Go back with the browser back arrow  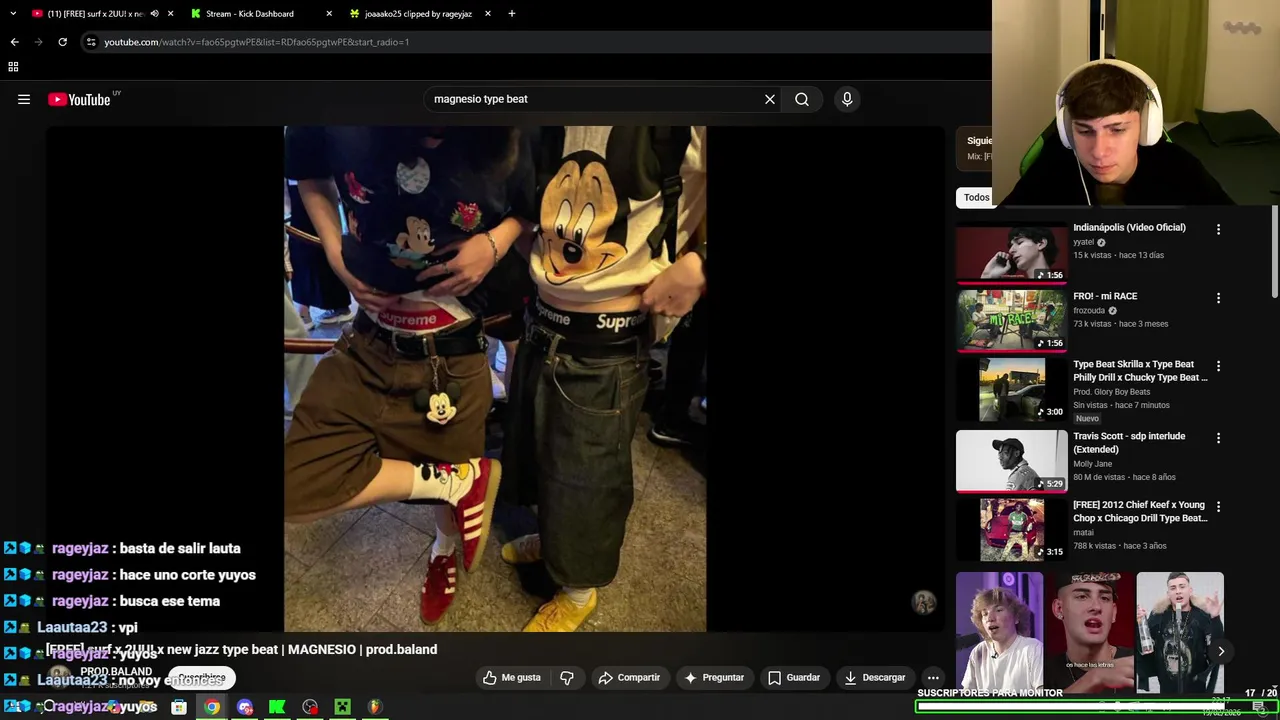(x=14, y=42)
